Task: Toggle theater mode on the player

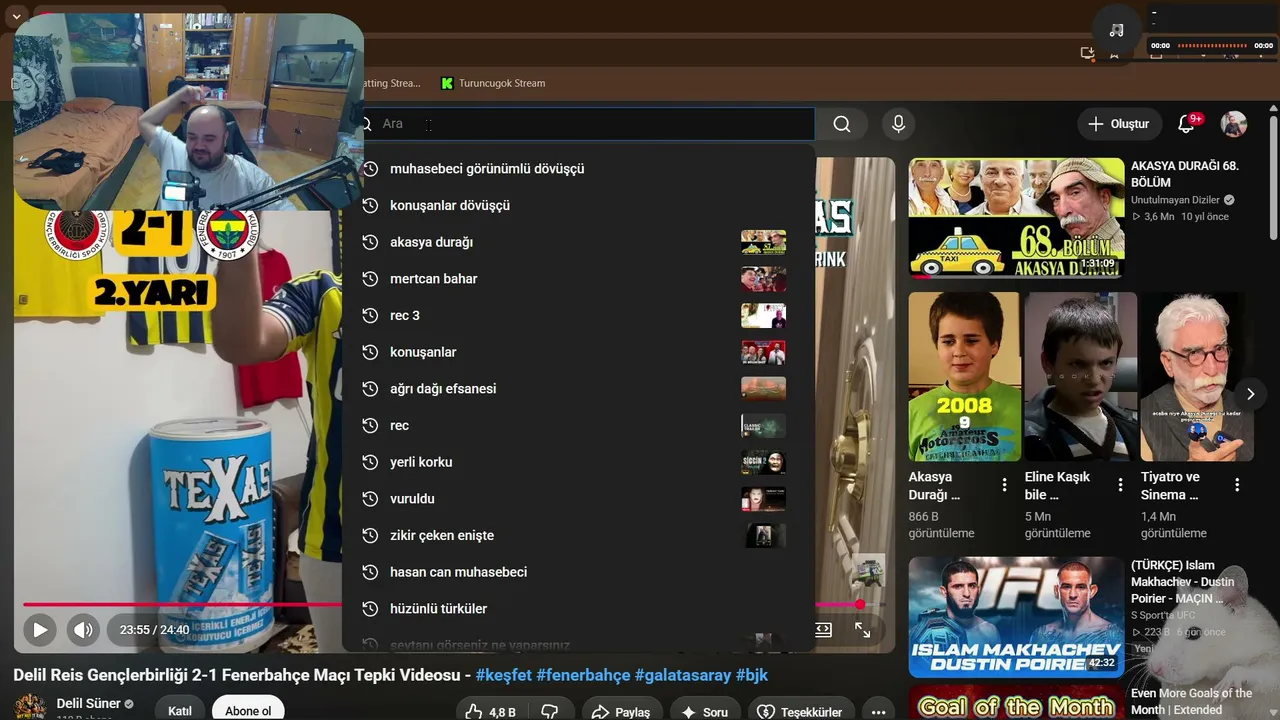Action: 823,630
